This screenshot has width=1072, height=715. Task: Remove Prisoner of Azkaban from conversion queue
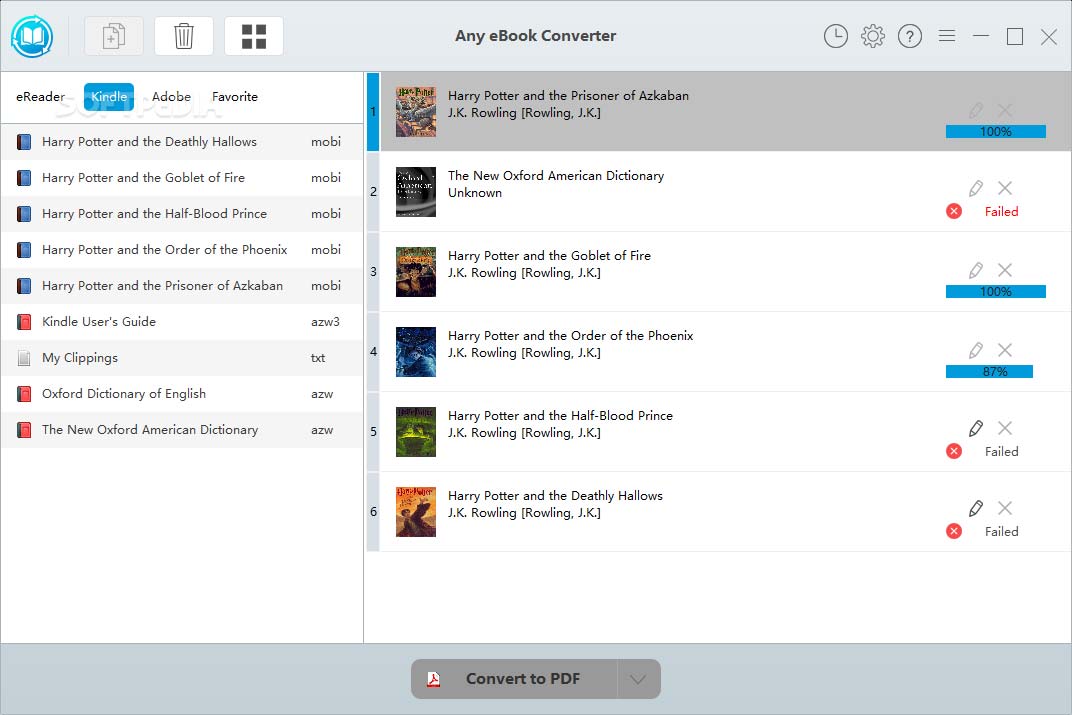(1004, 109)
